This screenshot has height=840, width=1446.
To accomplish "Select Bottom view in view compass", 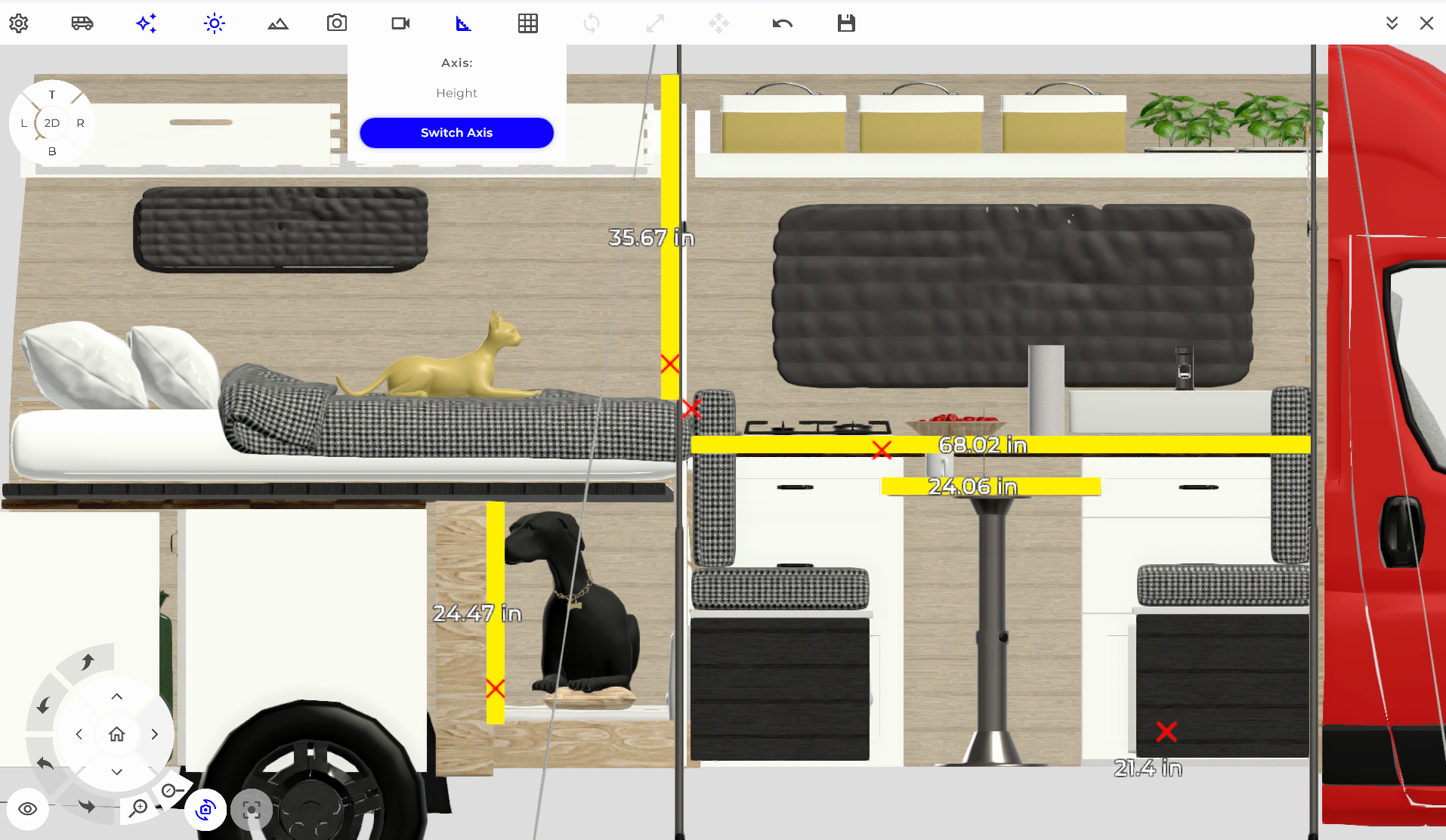I will click(52, 151).
